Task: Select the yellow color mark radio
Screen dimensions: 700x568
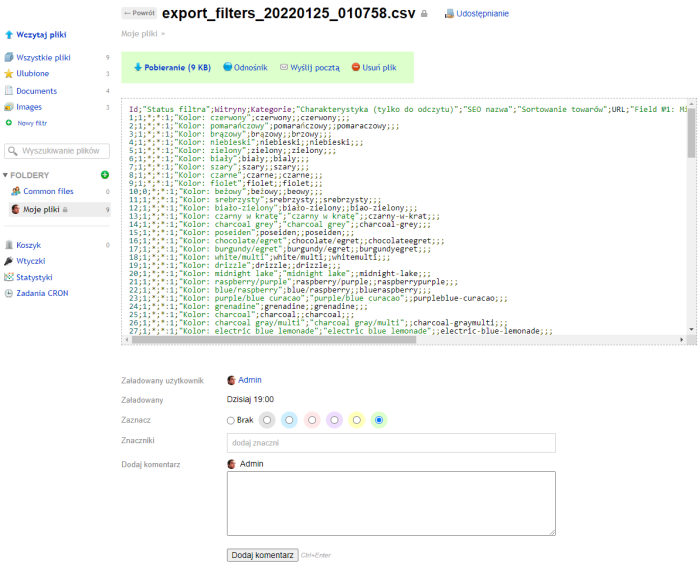Action: tap(356, 420)
